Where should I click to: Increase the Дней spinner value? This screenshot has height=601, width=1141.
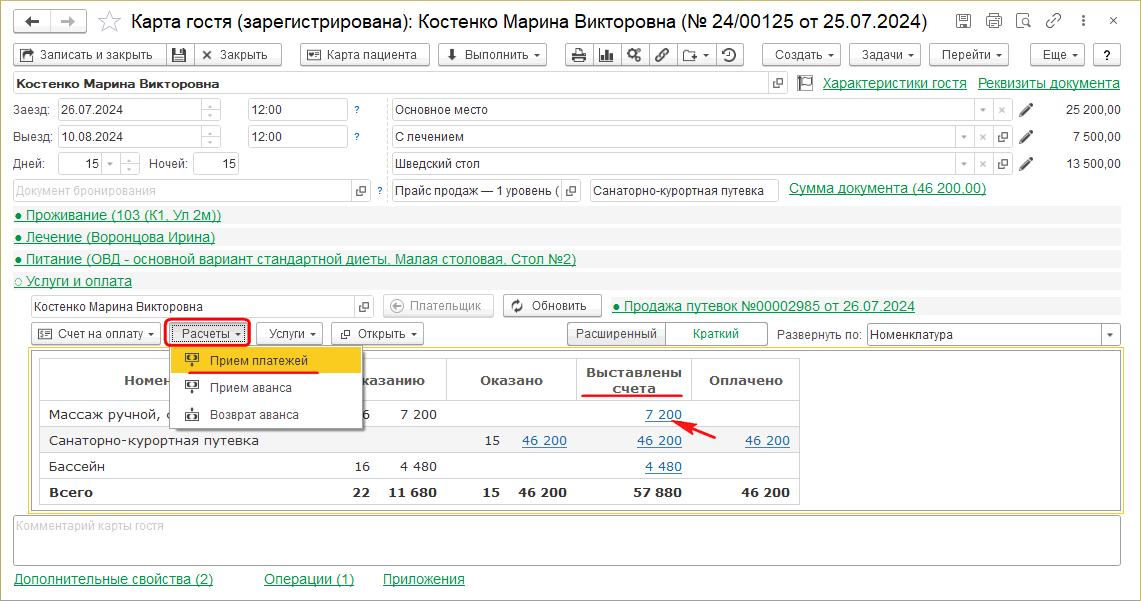tap(129, 158)
